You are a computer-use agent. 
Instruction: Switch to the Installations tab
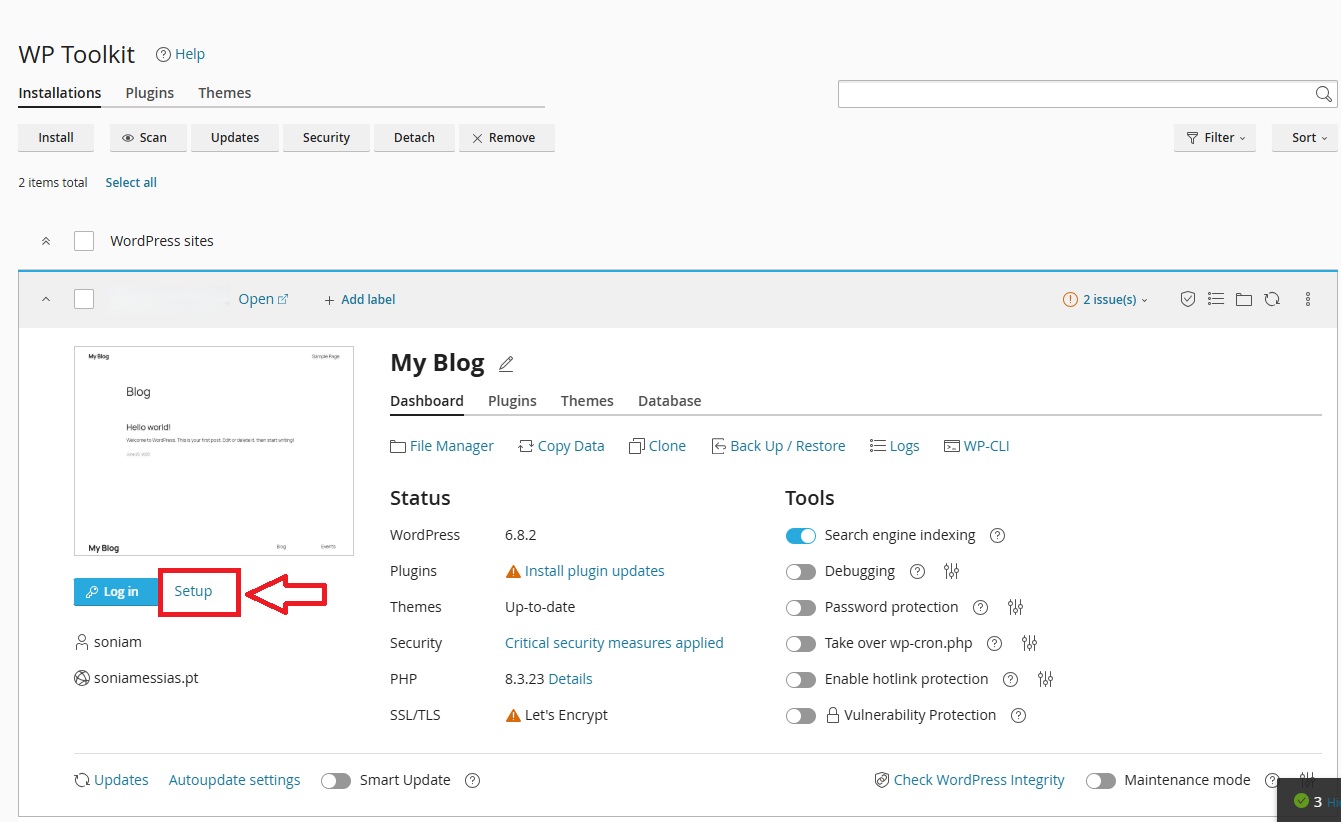[60, 93]
